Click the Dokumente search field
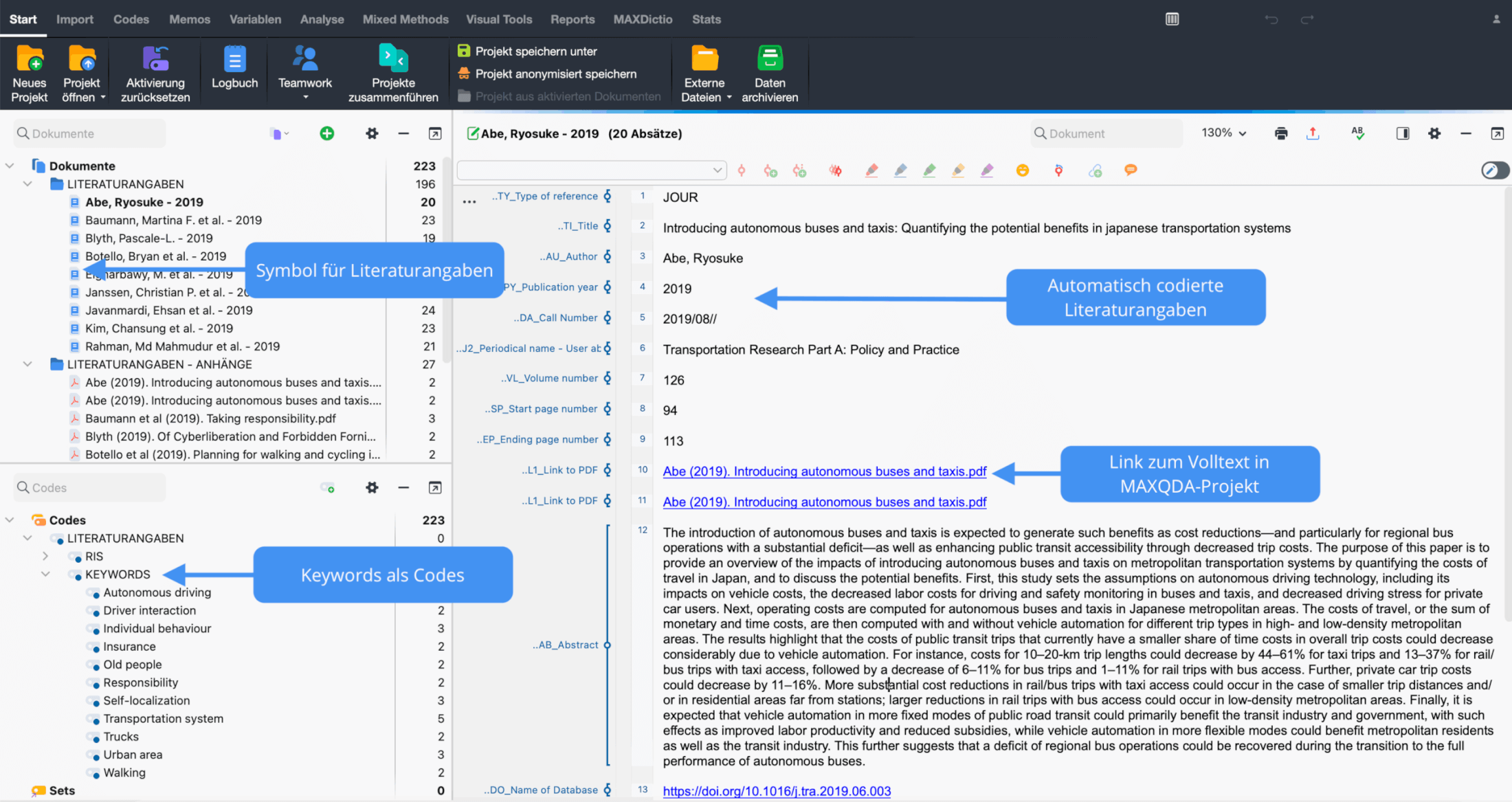This screenshot has height=802, width=1512. pos(89,133)
